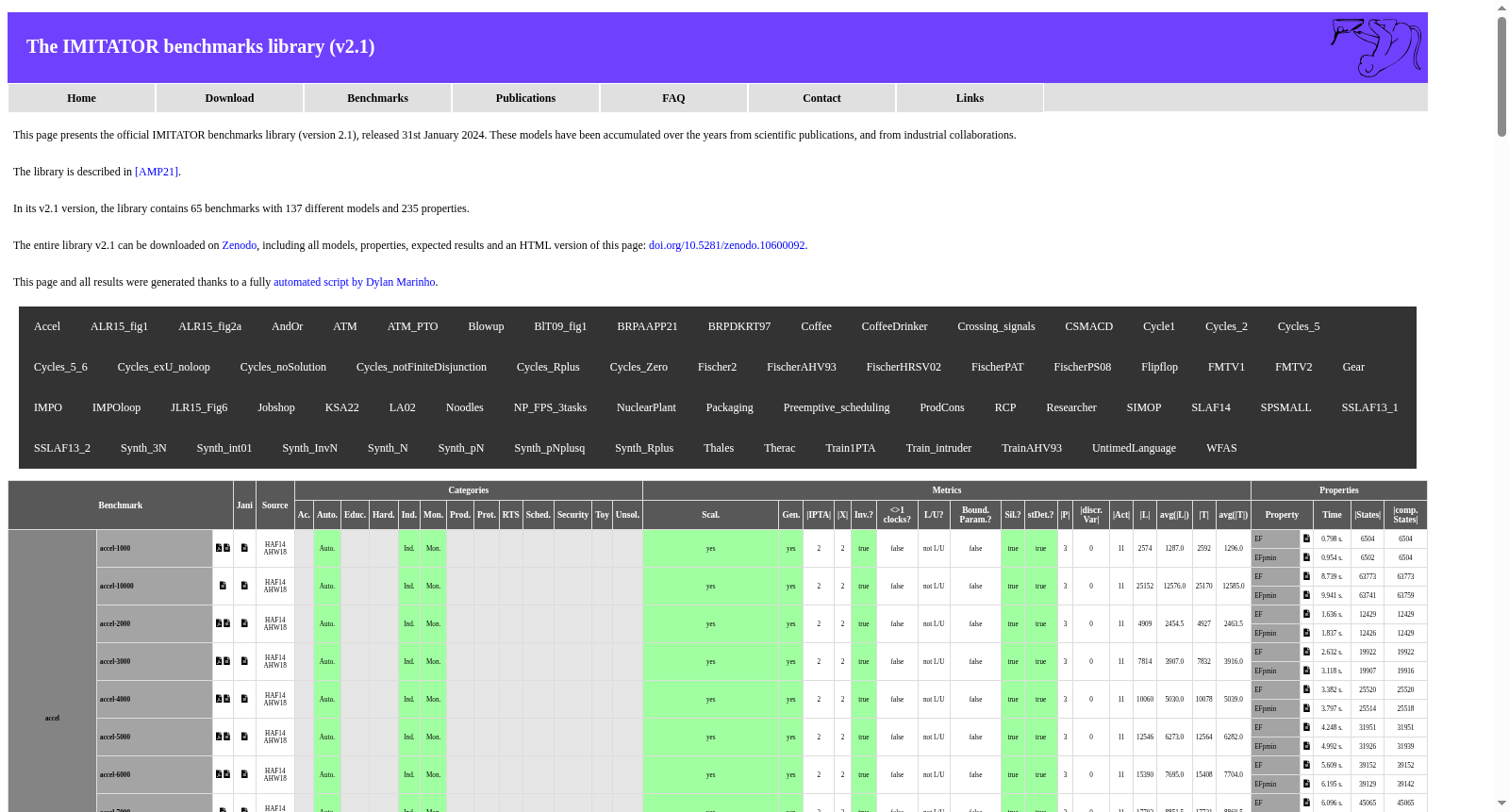The height and width of the screenshot is (812, 1509).
Task: Open the Zenodo download link
Action: tap(240, 245)
